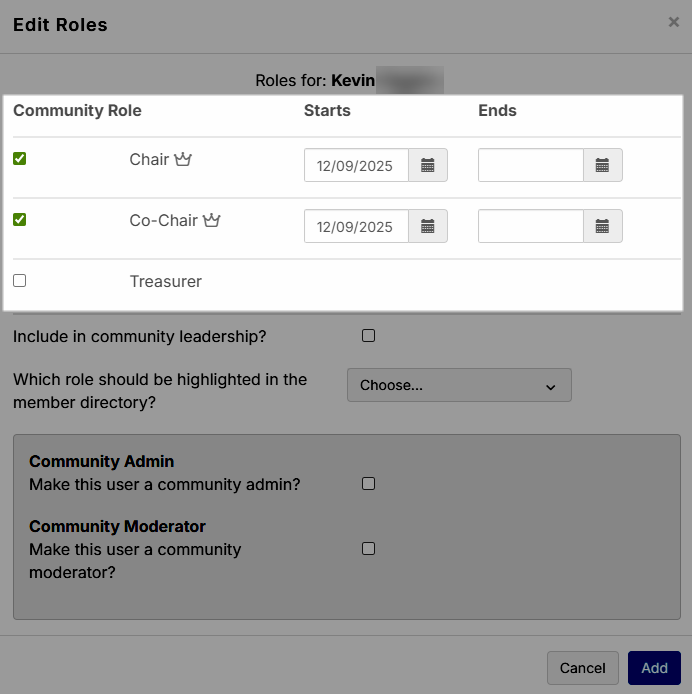This screenshot has width=692, height=694.
Task: Click the Co-Chair Ends date field
Action: (x=530, y=226)
